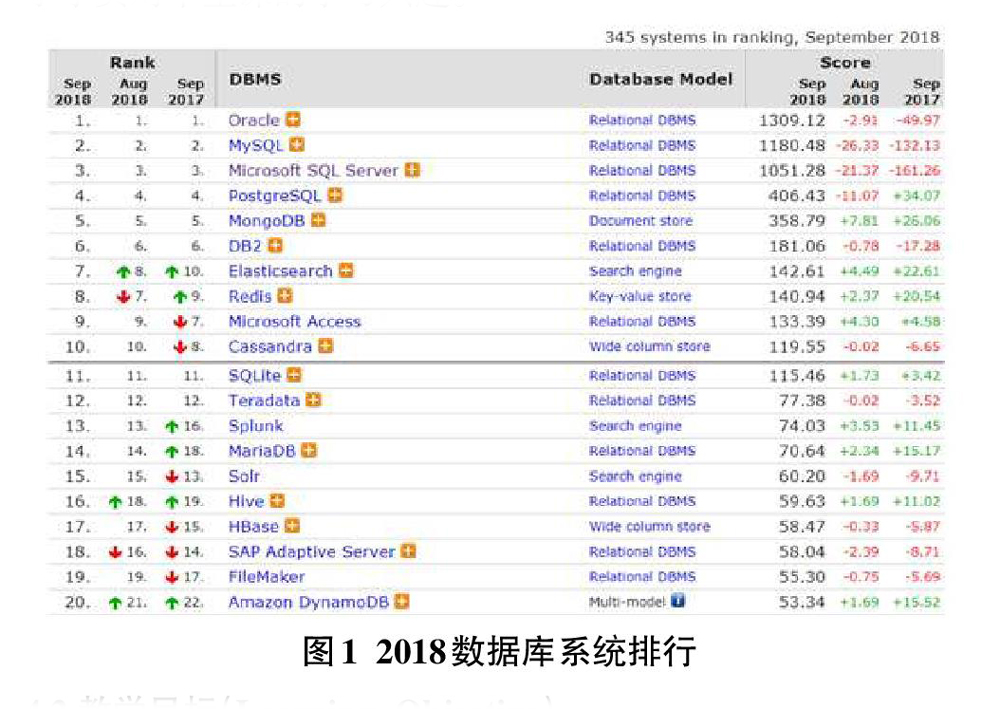Click the plus icon after Microsoft SQL Server
Viewport: 1000px width, 709px height.
(x=413, y=170)
